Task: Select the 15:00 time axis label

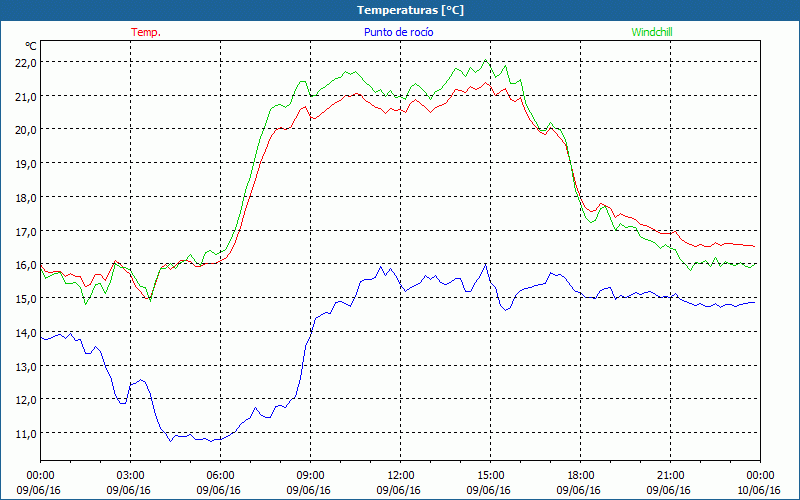Action: pos(490,475)
